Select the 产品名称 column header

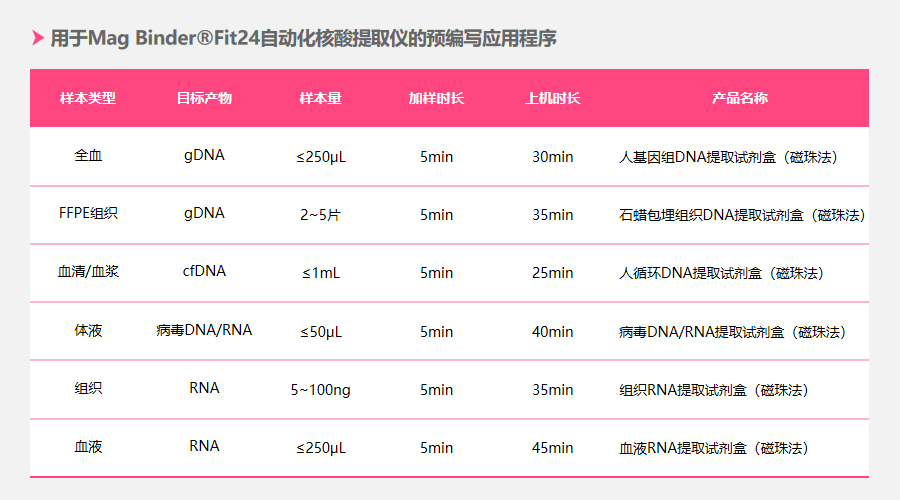point(739,98)
